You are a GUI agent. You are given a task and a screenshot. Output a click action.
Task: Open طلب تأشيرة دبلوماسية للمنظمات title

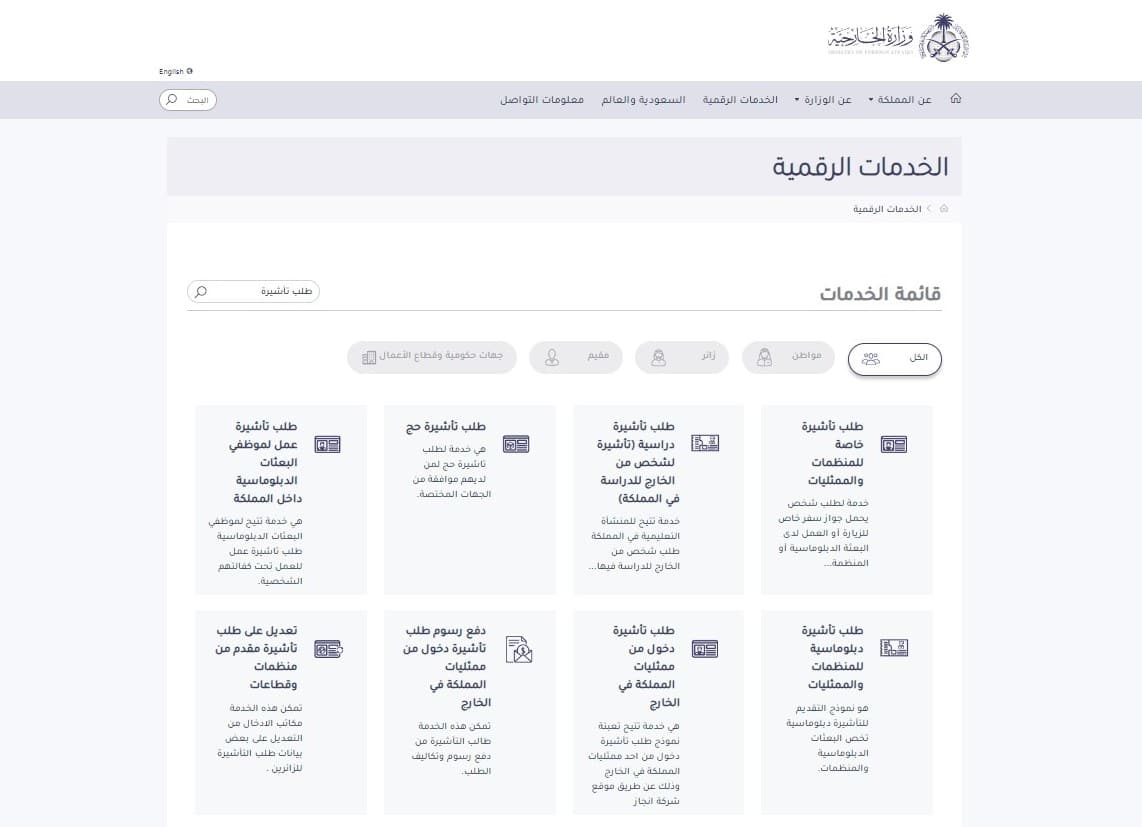[x=832, y=657]
